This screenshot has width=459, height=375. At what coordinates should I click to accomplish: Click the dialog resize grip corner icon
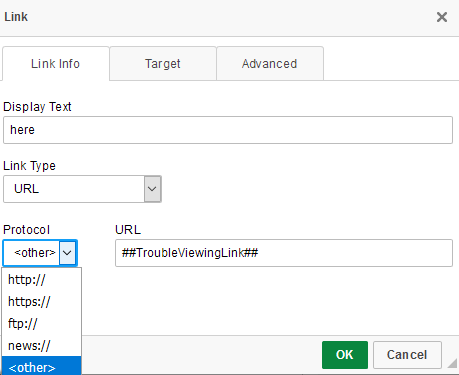452,363
